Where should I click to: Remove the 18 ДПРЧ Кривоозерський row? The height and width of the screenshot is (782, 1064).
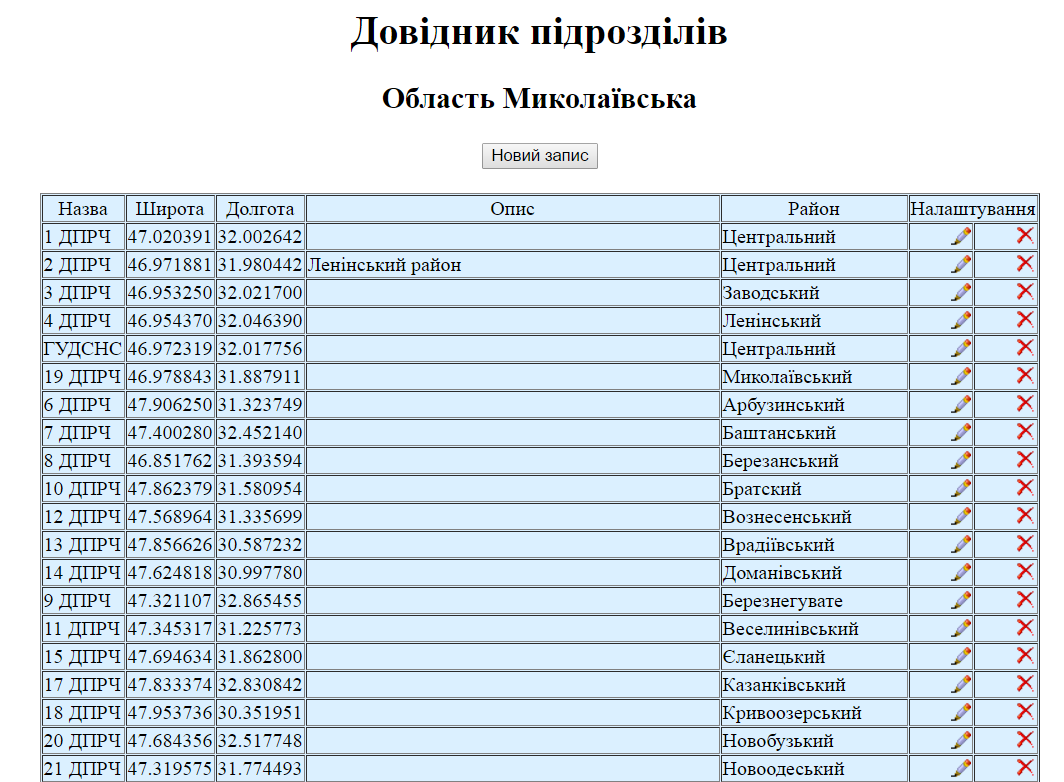click(1024, 711)
